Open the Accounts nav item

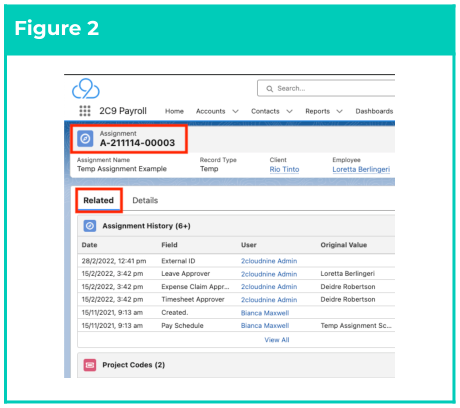click(210, 111)
